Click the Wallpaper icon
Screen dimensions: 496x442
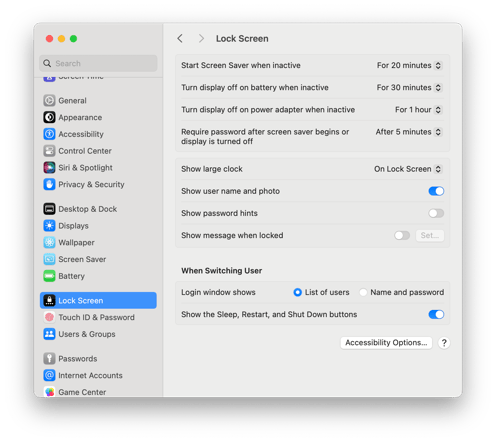click(49, 242)
